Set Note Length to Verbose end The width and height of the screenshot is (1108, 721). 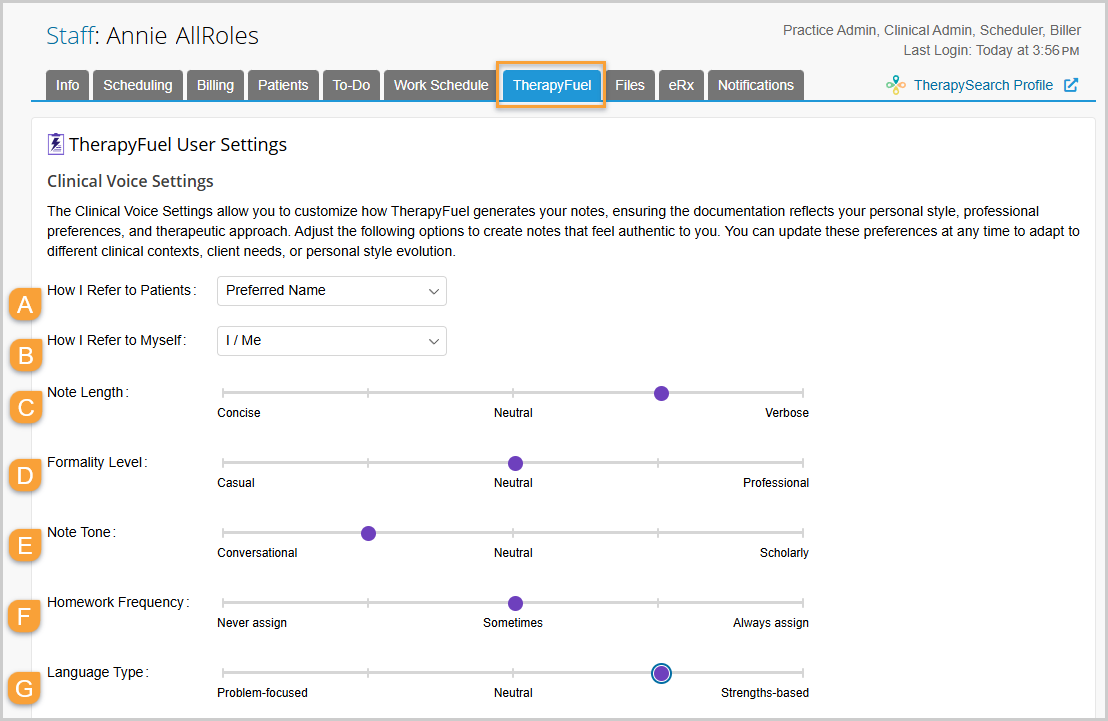[x=803, y=393]
